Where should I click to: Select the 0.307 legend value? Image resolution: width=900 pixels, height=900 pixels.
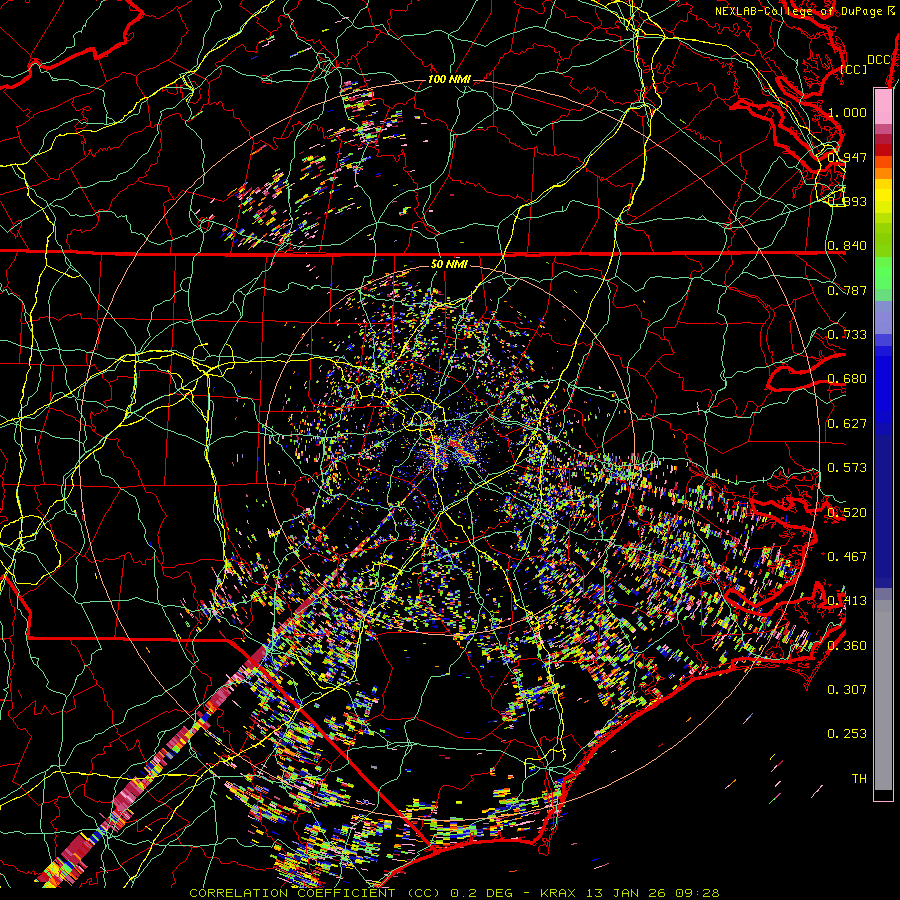click(847, 690)
